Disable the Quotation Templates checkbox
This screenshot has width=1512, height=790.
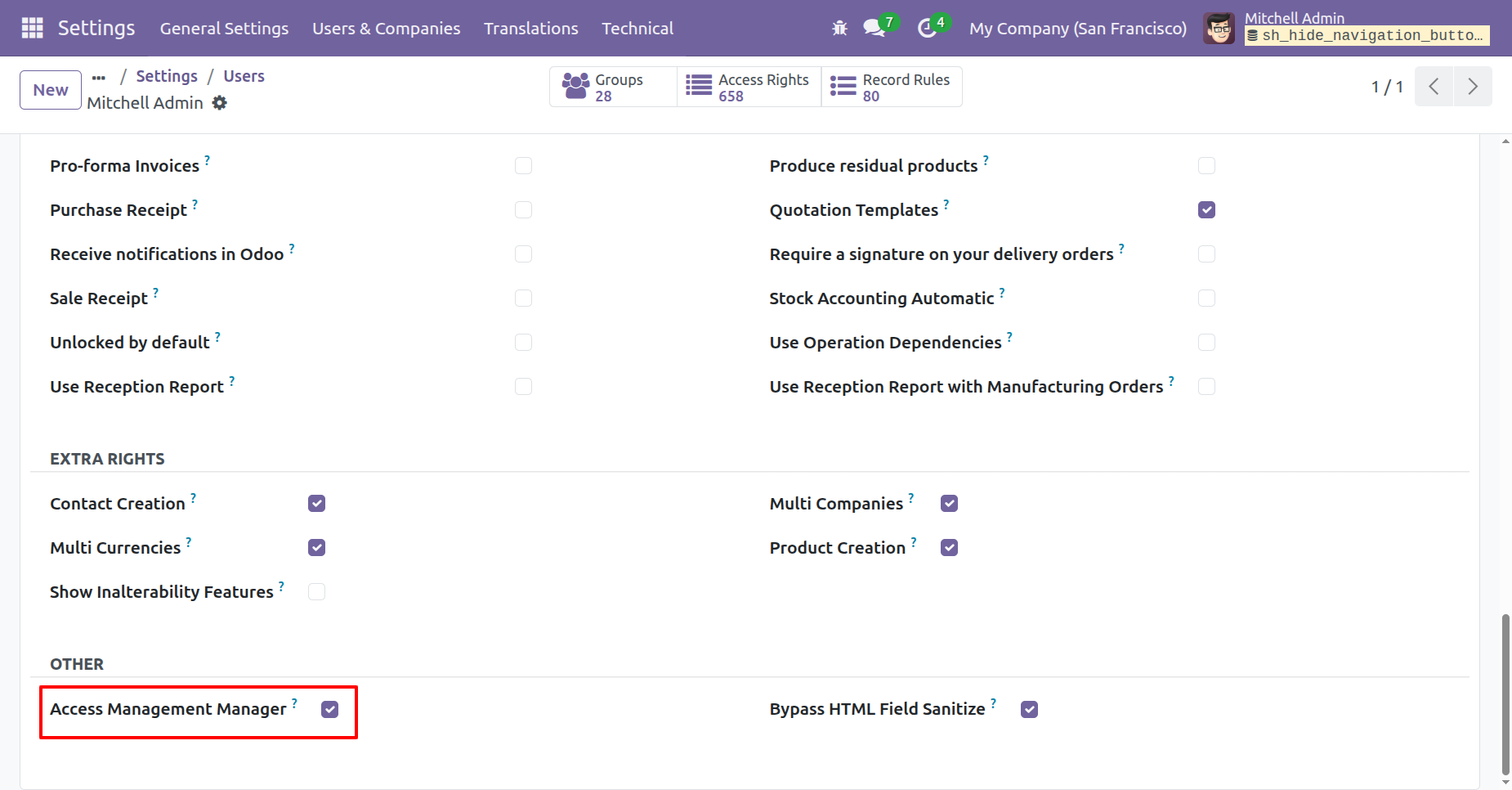(x=1206, y=210)
